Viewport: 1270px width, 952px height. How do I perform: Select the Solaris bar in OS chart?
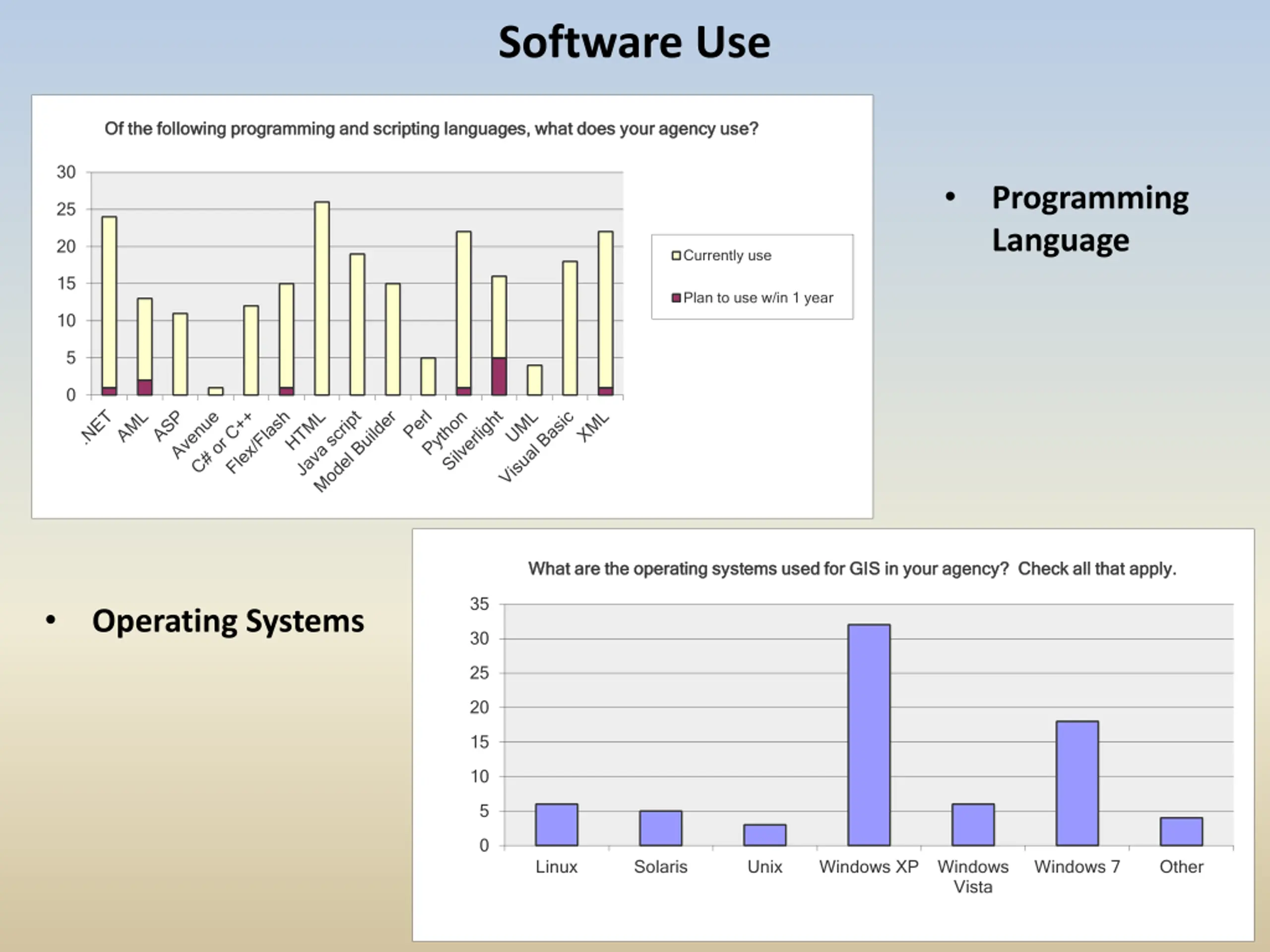coord(661,828)
